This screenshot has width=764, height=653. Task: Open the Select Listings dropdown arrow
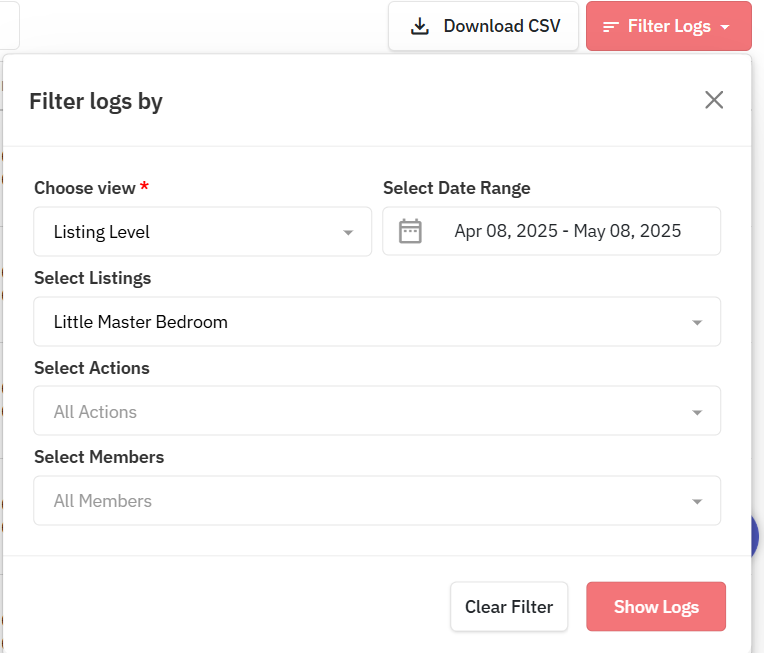click(x=697, y=323)
